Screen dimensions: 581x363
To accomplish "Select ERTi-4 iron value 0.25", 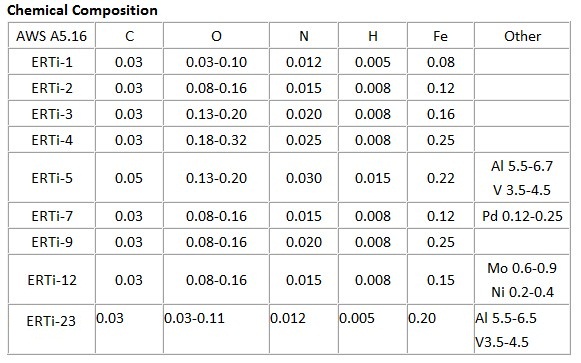I will [441, 140].
